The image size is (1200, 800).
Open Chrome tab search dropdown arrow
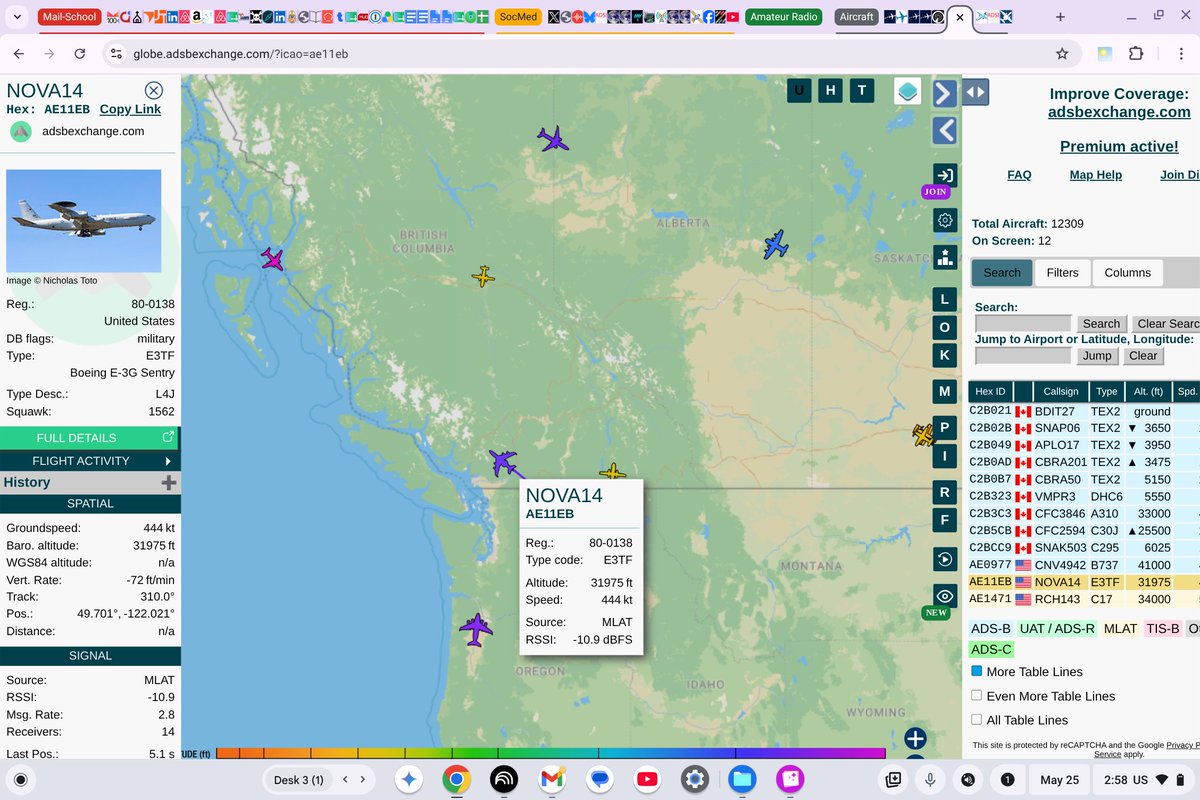(17, 17)
